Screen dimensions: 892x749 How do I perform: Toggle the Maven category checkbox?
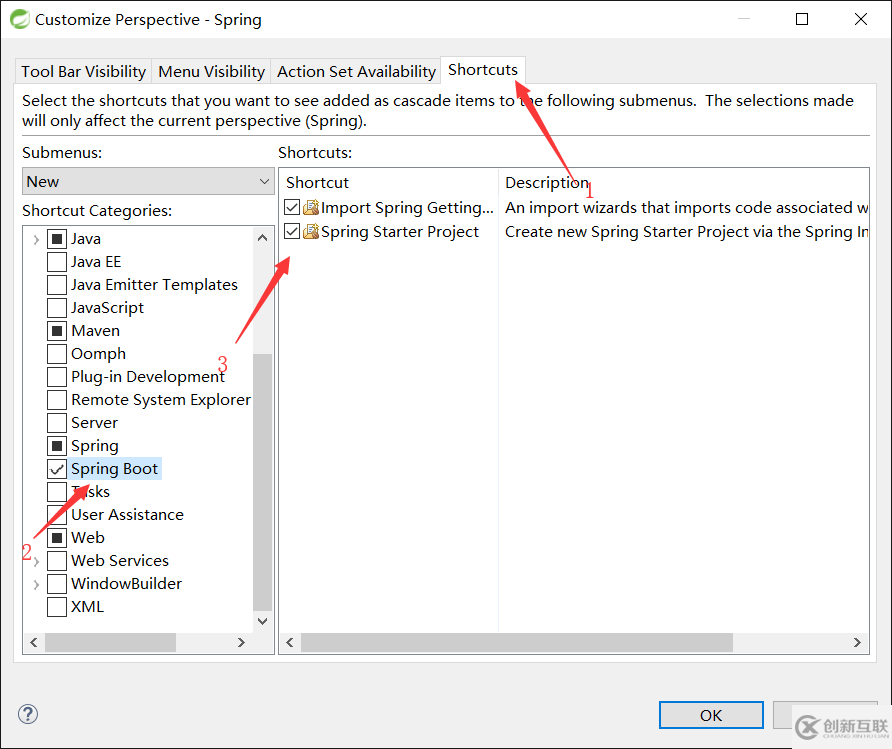click(x=57, y=330)
